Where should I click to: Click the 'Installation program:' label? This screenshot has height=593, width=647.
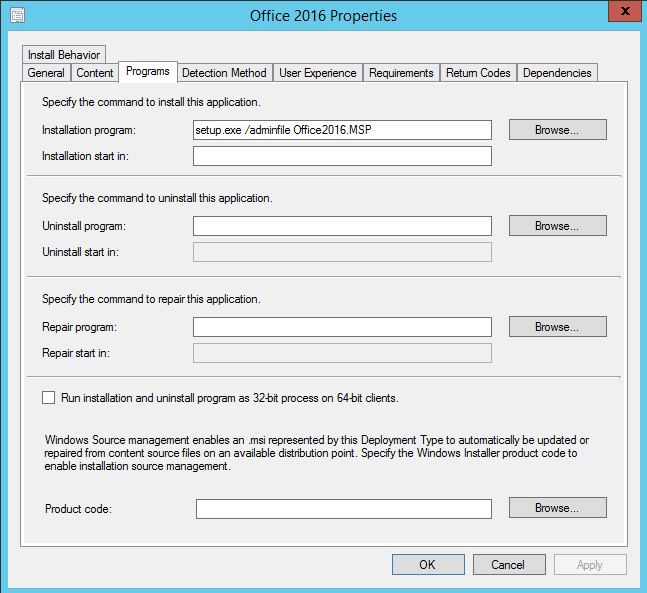[x=89, y=130]
